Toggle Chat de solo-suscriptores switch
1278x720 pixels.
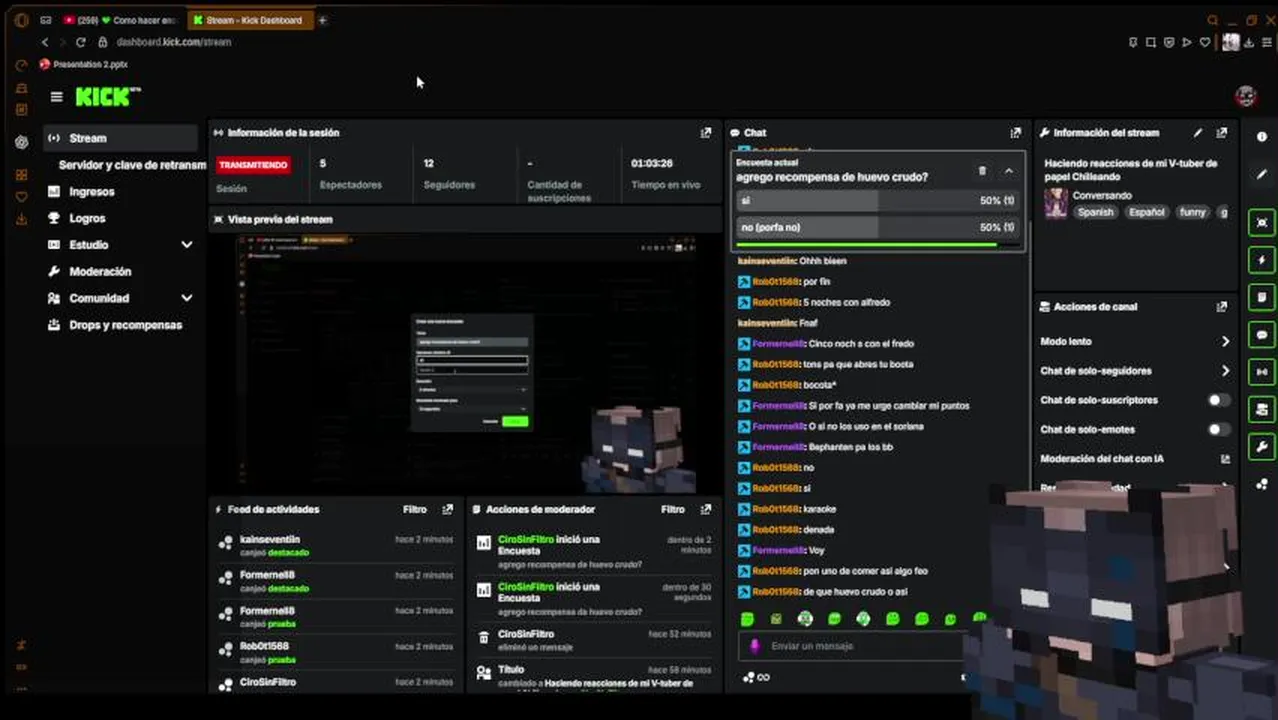tap(1219, 400)
